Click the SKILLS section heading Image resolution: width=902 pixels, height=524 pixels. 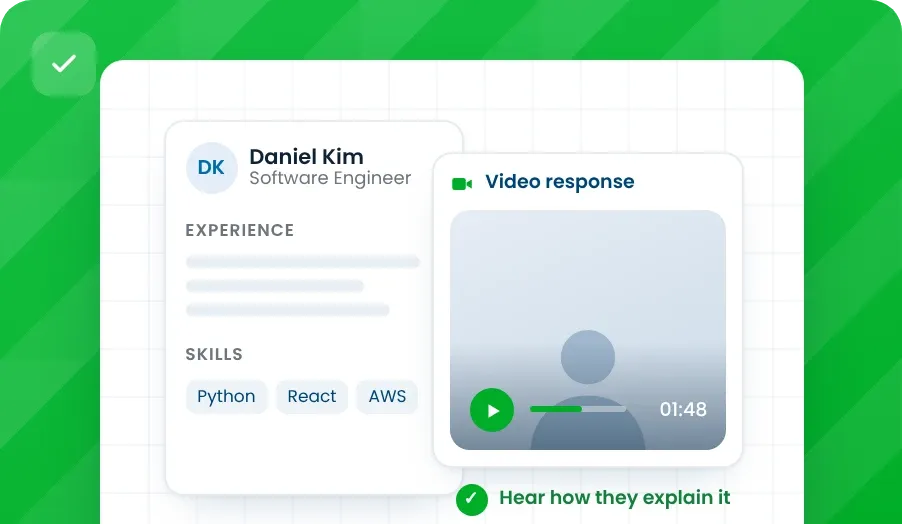[214, 354]
